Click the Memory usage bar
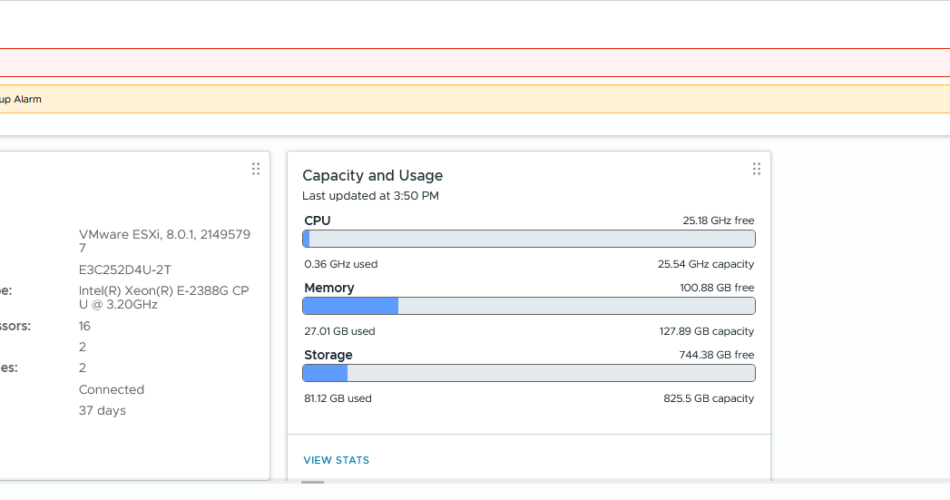Image resolution: width=950 pixels, height=500 pixels. click(x=528, y=306)
